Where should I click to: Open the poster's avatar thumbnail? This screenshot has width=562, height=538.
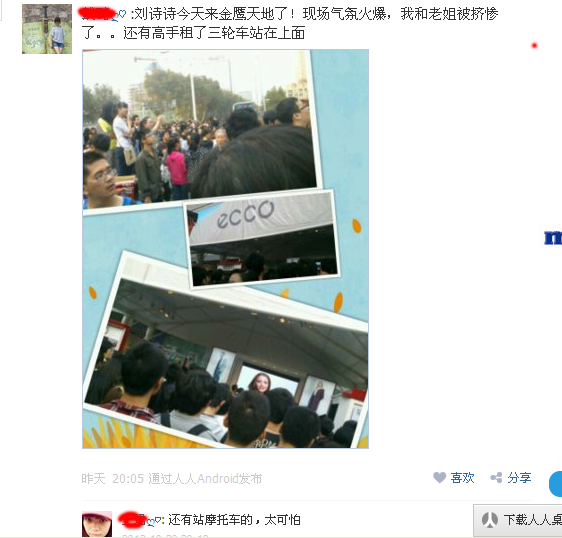47,29
